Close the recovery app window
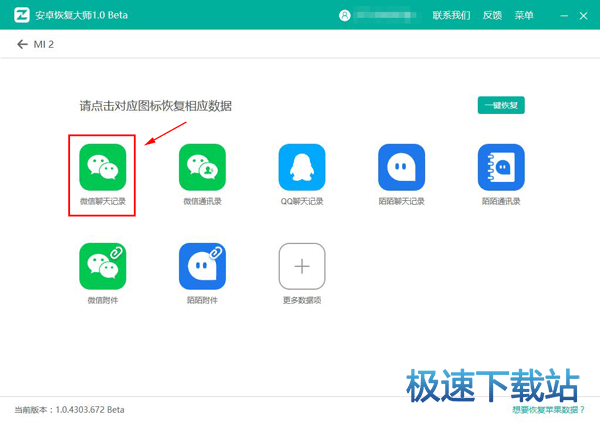This screenshot has height=423, width=600. click(583, 16)
